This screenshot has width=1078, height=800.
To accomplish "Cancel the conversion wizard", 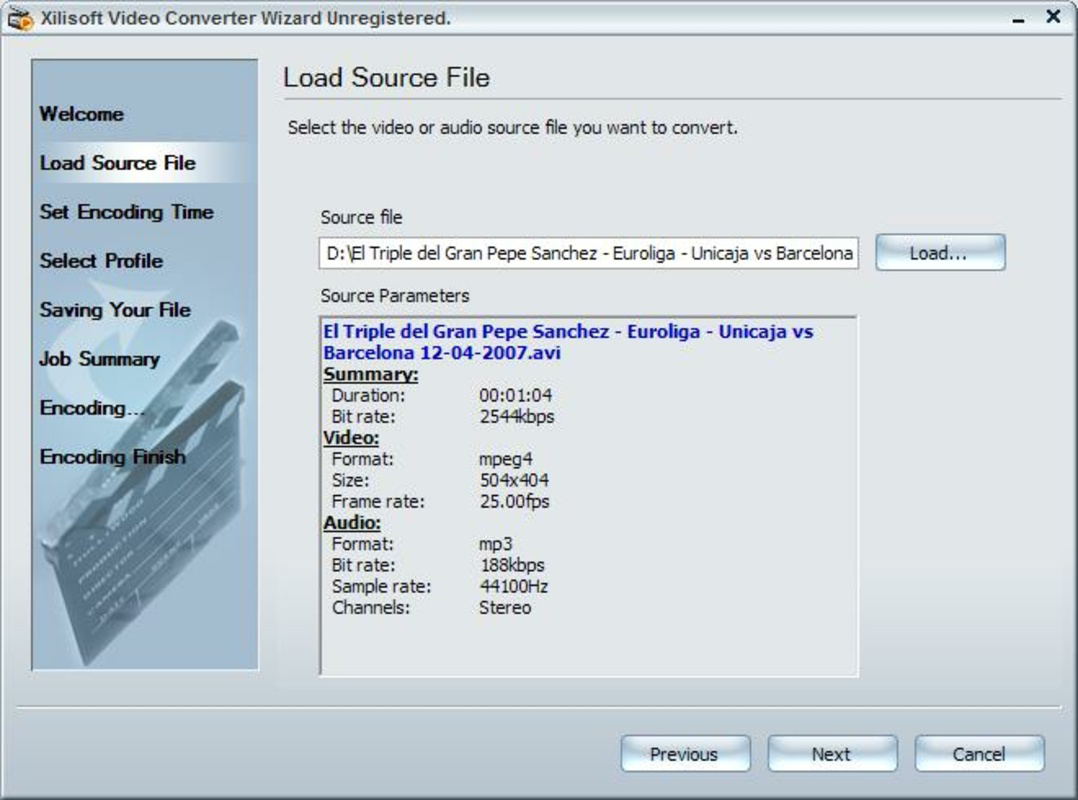I will [x=980, y=754].
